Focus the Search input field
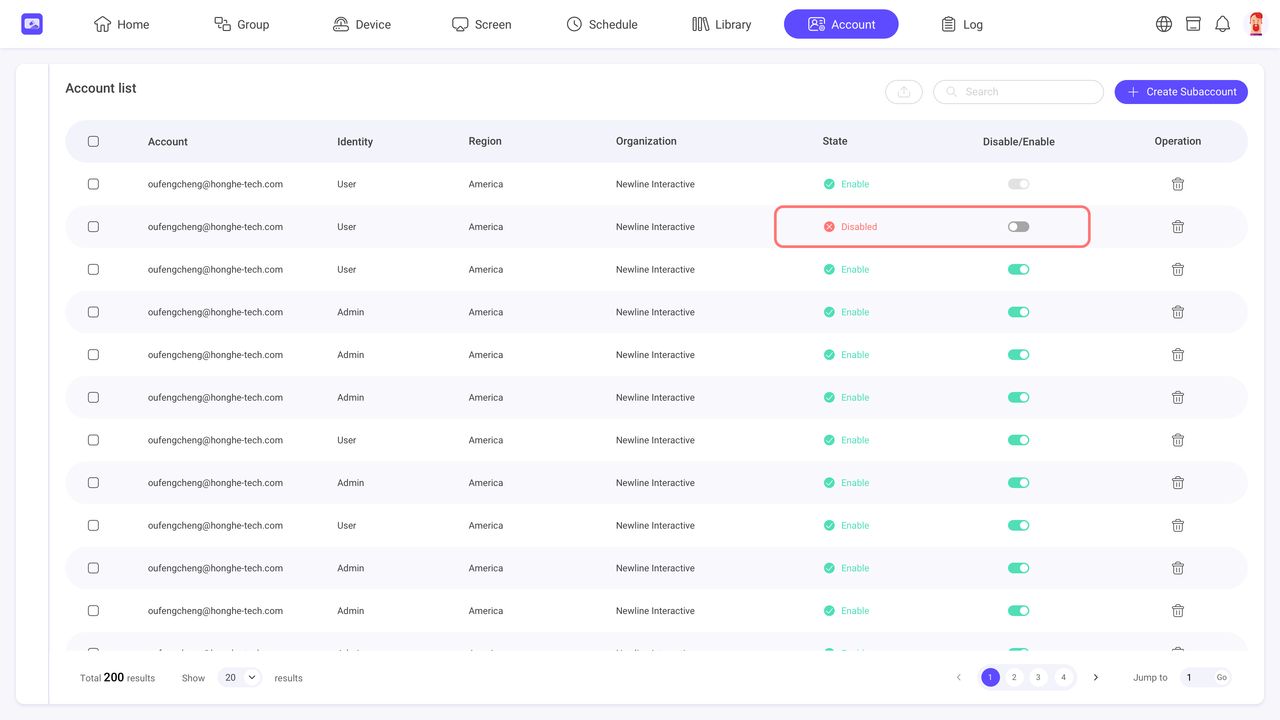Image resolution: width=1280 pixels, height=720 pixels. (x=1018, y=92)
